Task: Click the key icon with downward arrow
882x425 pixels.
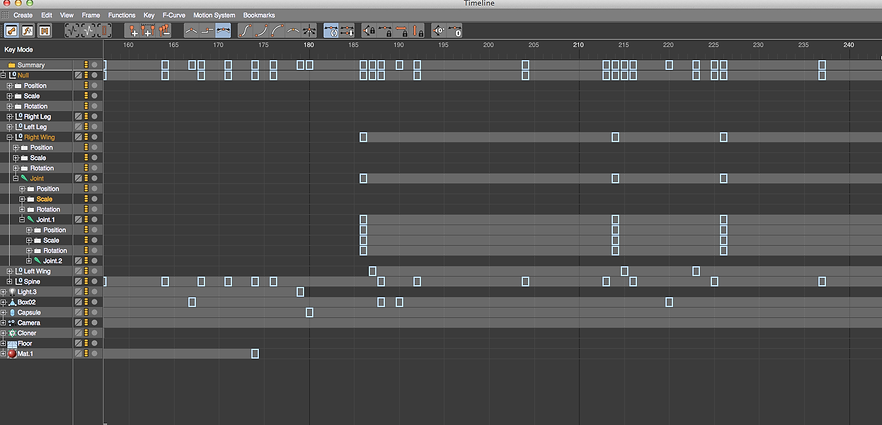Action: click(x=347, y=30)
